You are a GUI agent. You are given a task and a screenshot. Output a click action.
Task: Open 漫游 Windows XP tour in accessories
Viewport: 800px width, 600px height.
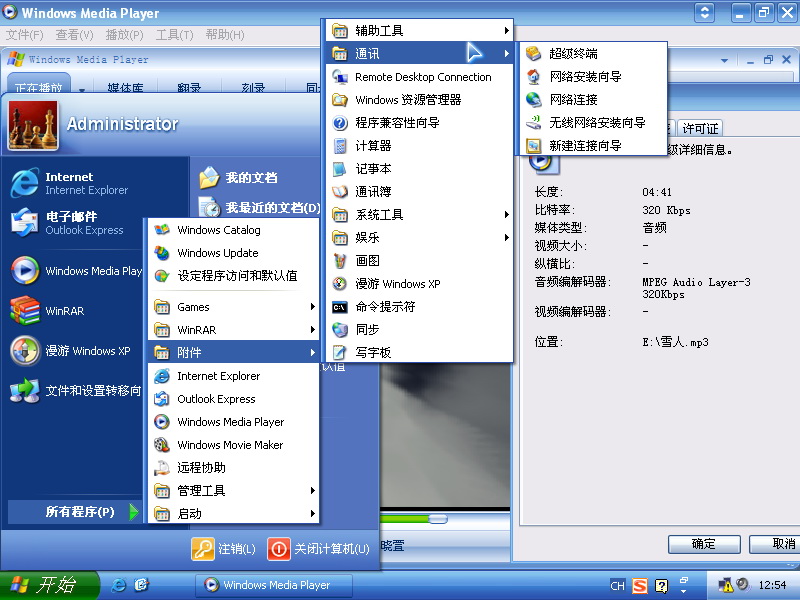point(419,284)
